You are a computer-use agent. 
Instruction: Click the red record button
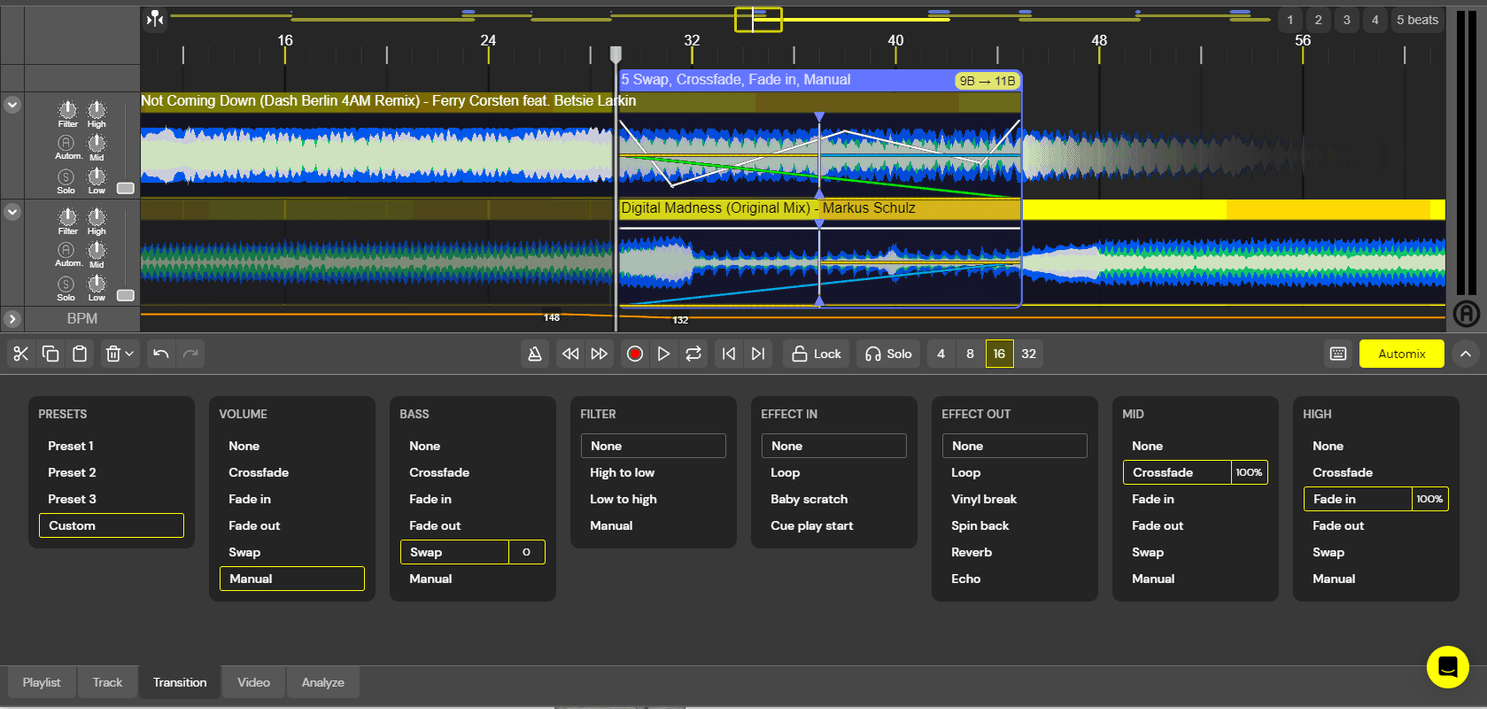(x=634, y=353)
